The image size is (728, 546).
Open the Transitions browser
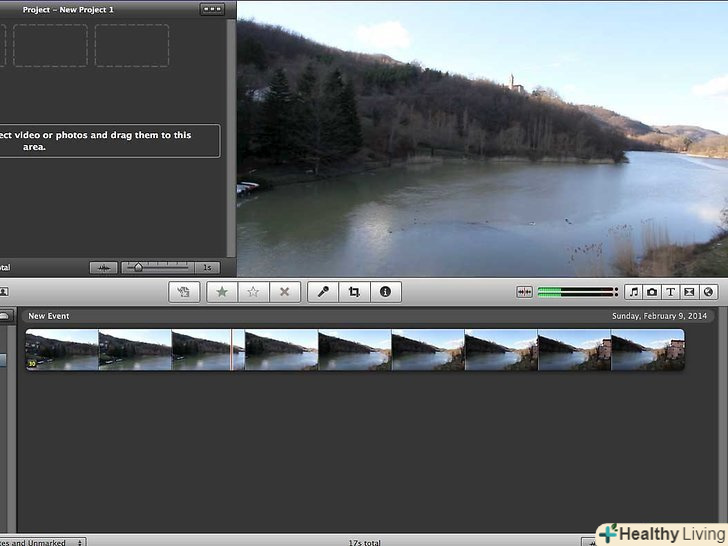tap(689, 292)
